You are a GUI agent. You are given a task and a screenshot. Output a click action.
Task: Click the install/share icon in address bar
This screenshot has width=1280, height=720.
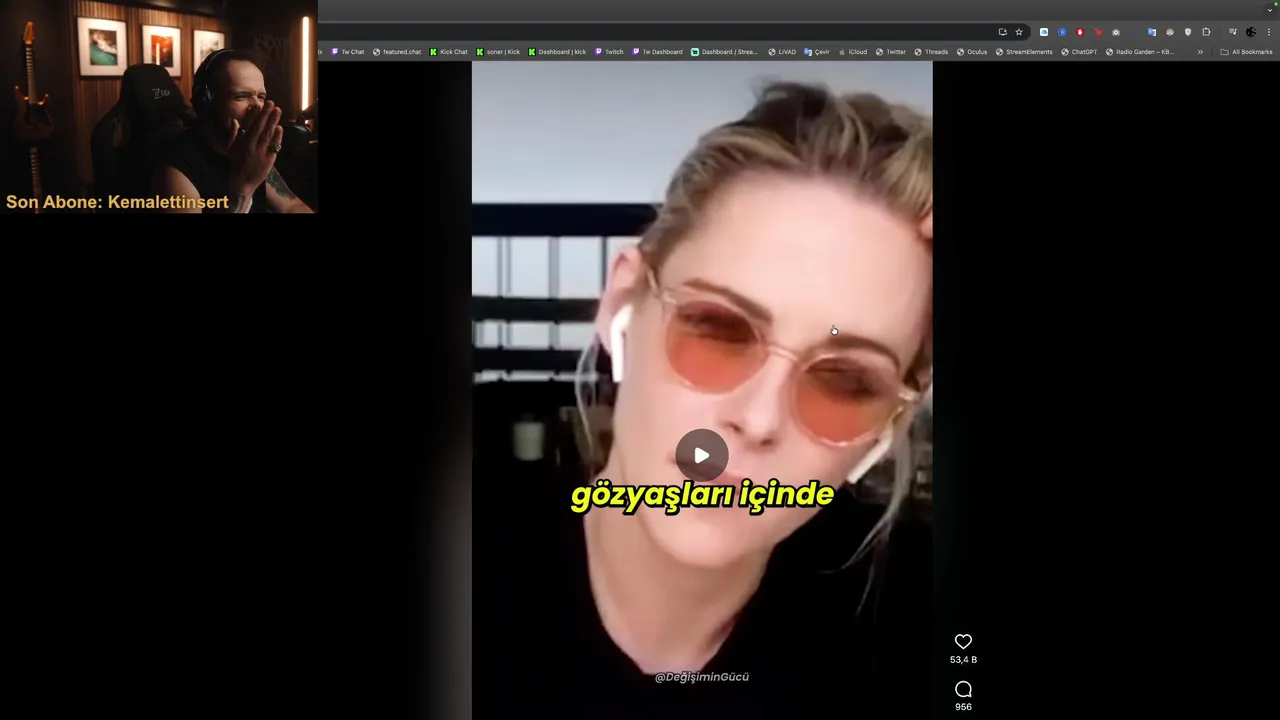[1003, 32]
